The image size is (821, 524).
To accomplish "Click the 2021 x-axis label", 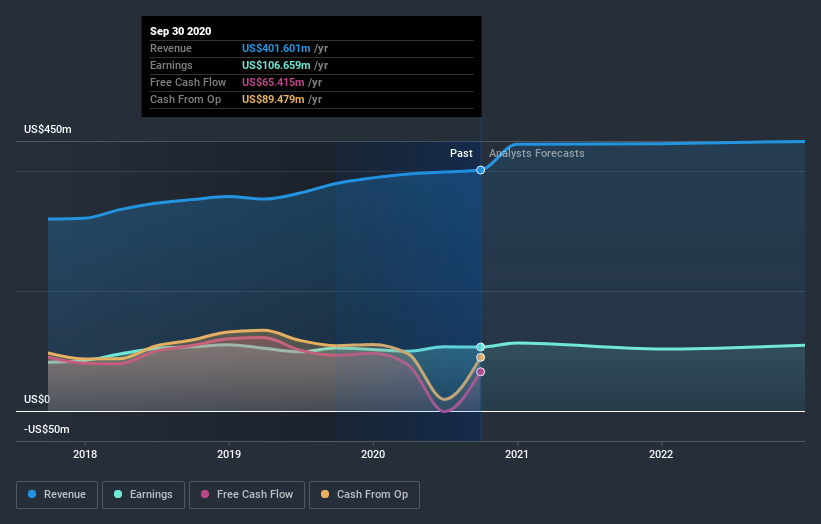I will tap(517, 454).
